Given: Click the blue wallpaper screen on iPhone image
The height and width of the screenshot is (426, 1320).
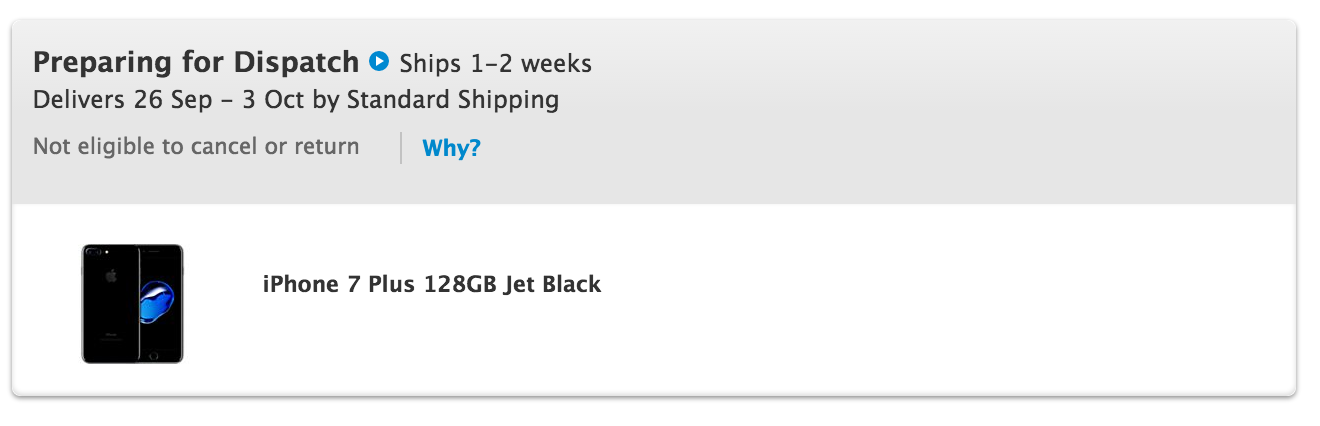Looking at the screenshot, I should click(x=158, y=302).
